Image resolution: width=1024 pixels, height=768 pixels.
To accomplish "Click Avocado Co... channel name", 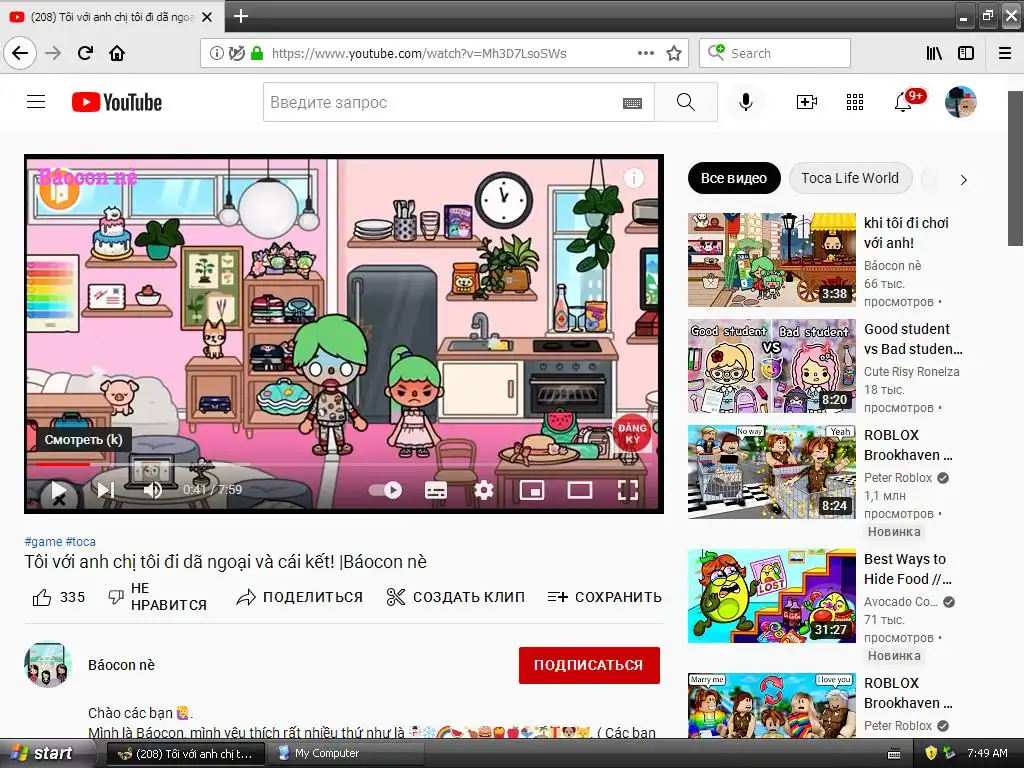I will coord(900,601).
